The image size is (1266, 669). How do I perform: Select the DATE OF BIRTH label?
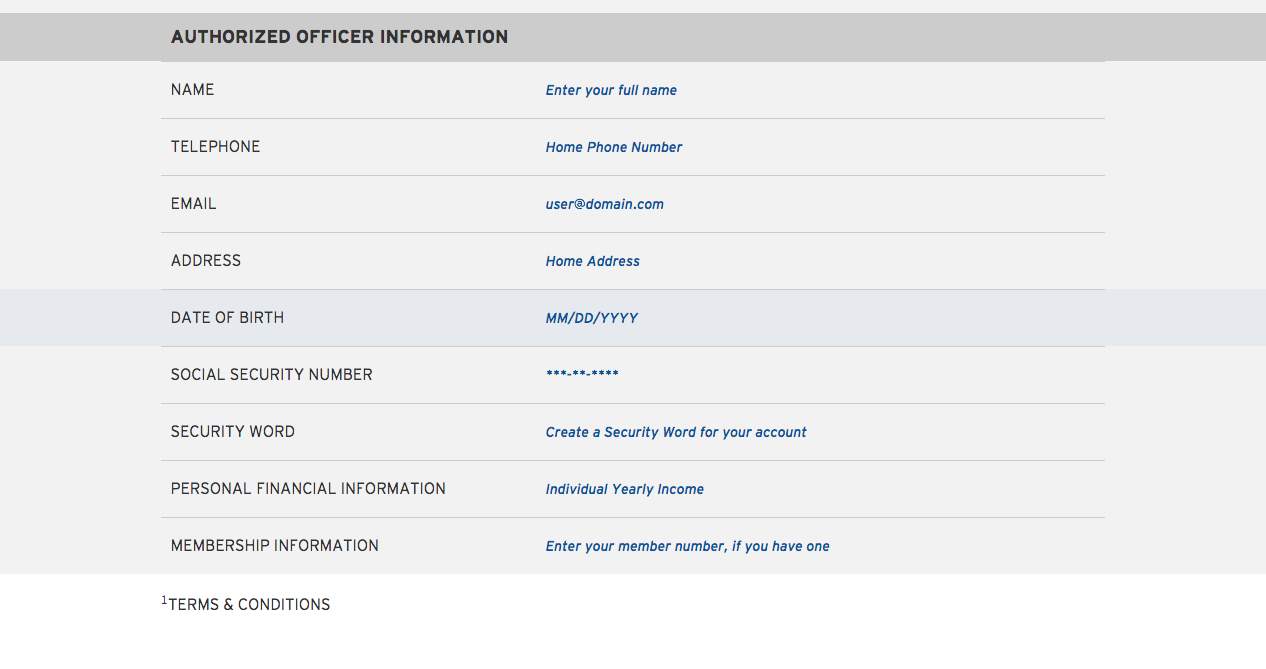pyautogui.click(x=227, y=318)
